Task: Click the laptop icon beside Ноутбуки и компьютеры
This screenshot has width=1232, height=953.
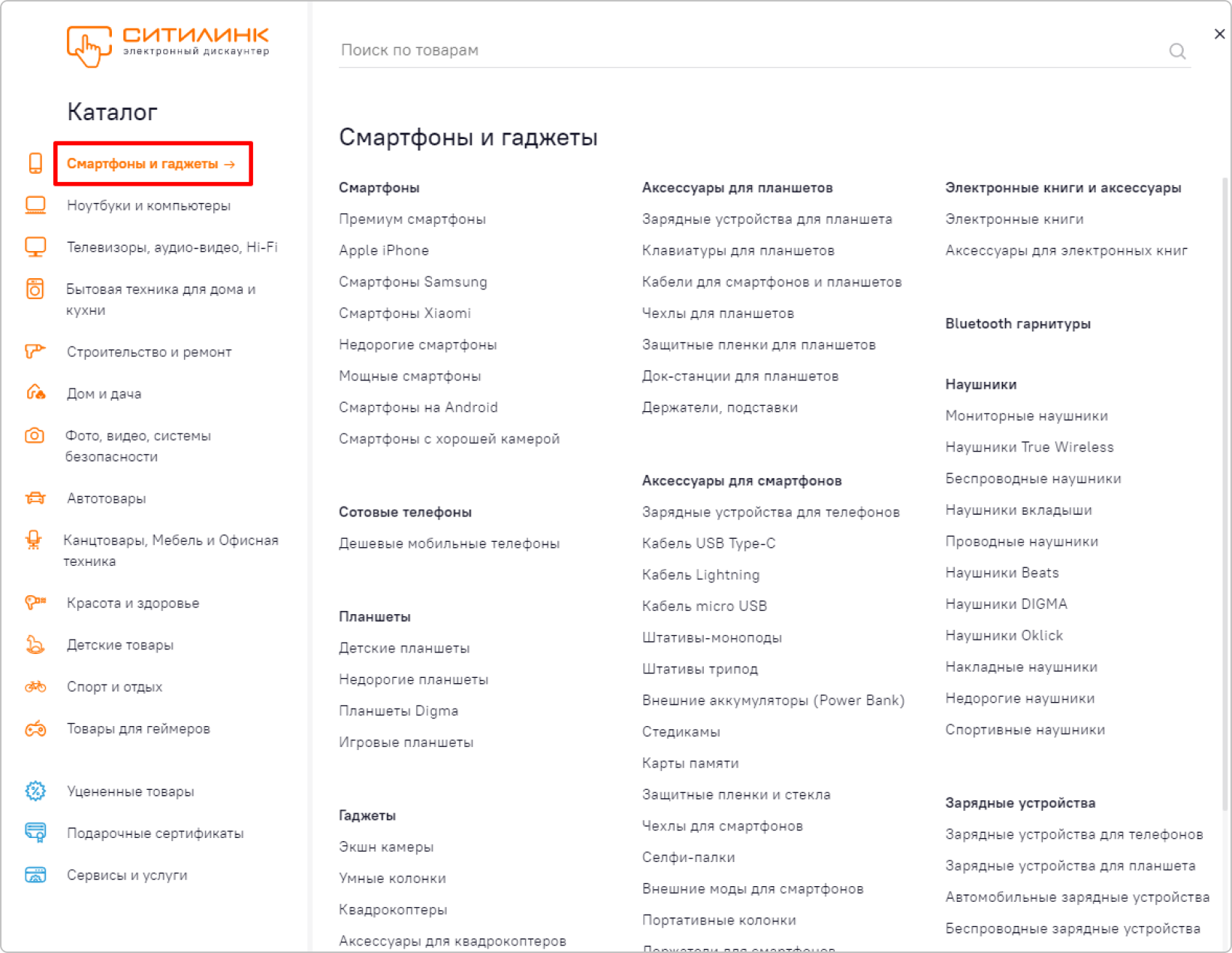Action: pos(35,205)
